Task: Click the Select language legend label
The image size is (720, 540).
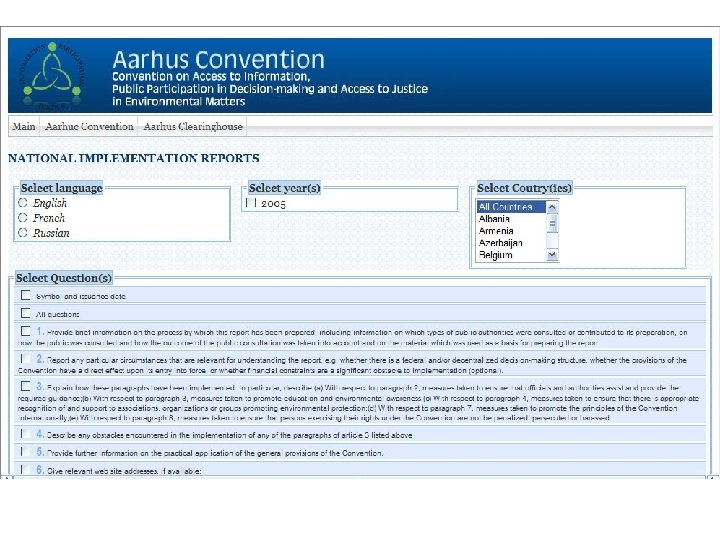Action: 62,188
